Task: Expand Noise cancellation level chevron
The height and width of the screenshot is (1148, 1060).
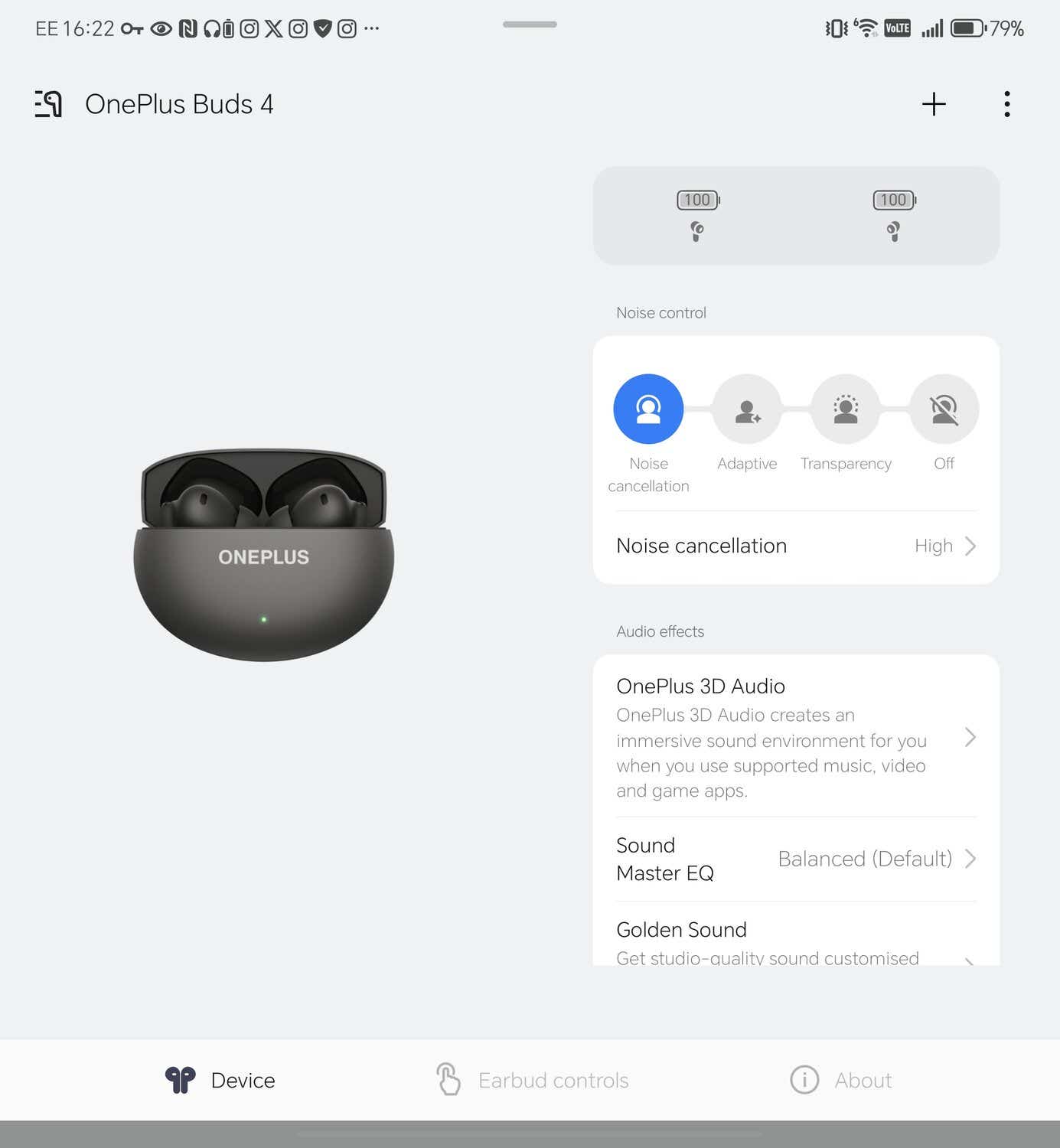Action: pyautogui.click(x=970, y=546)
